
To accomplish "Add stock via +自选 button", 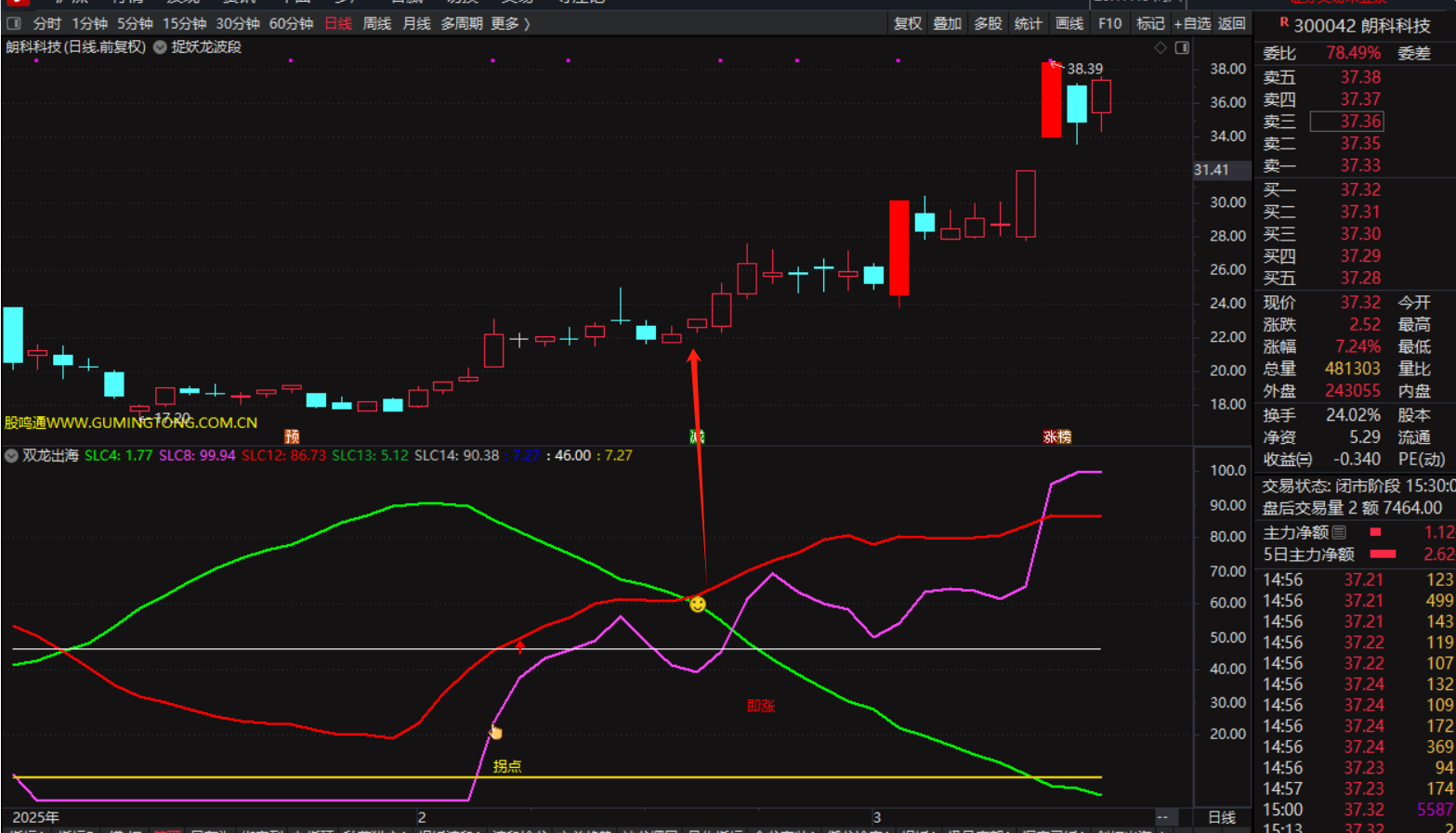I will coord(1191,23).
